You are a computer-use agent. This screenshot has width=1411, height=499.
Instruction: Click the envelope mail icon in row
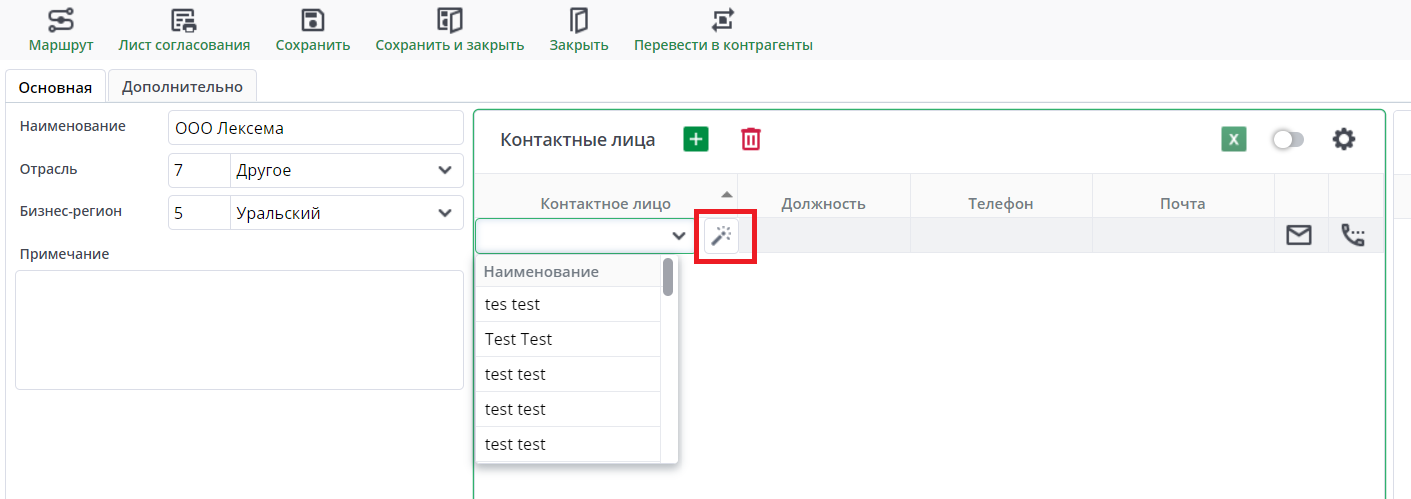[x=1299, y=235]
